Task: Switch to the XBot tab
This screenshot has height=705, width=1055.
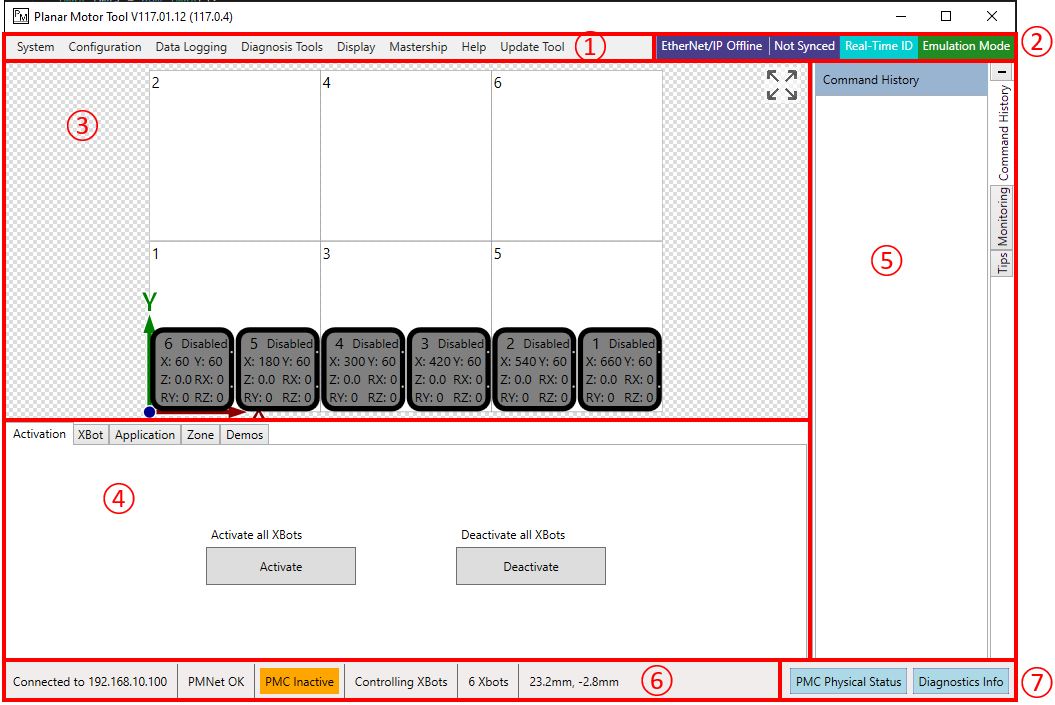Action: [x=91, y=434]
